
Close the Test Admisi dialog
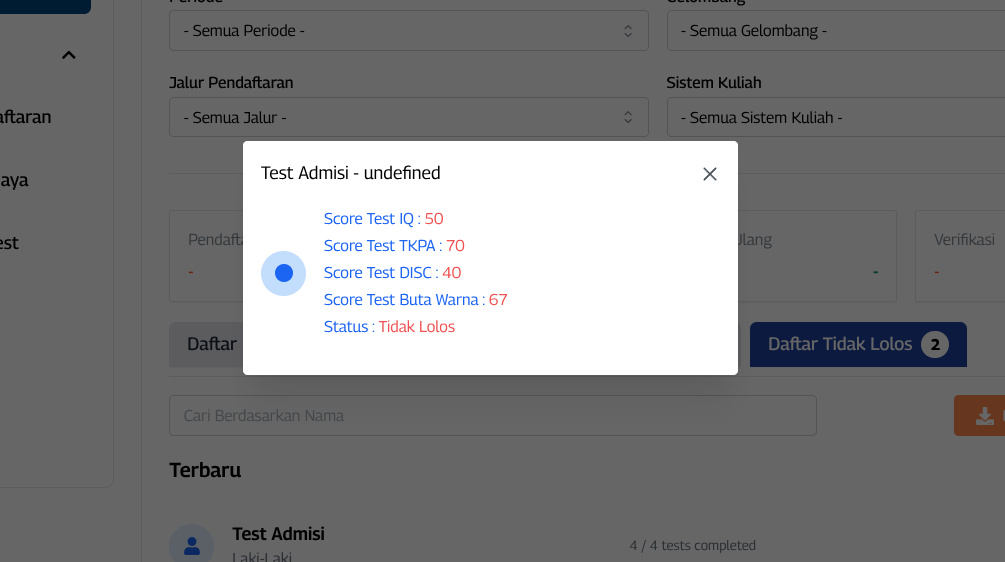click(x=710, y=174)
